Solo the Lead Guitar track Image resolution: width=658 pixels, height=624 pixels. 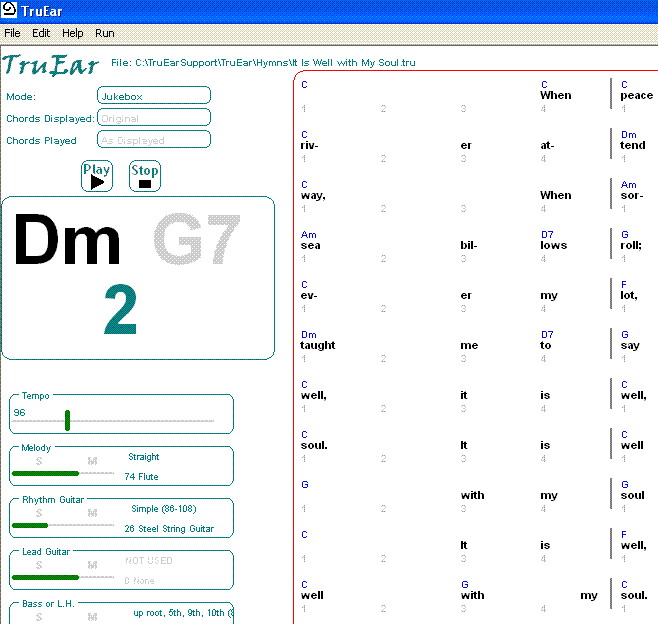39,565
